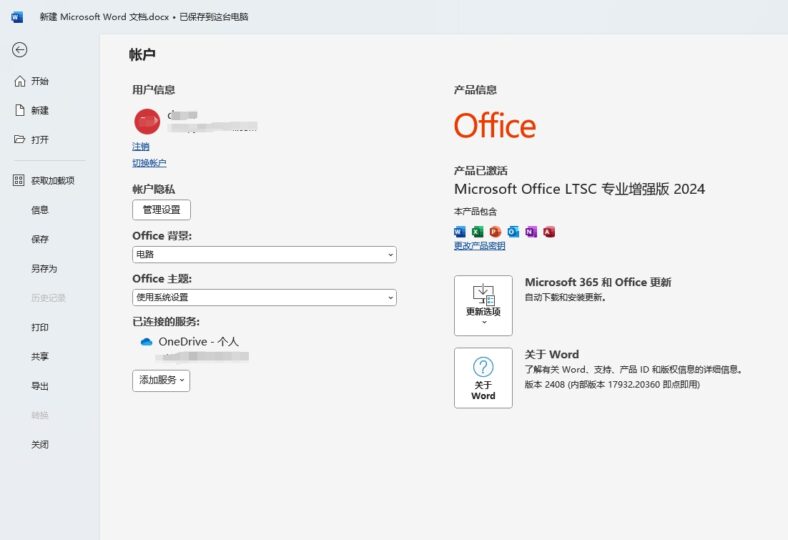Go to 打印 in the sidebar

click(40, 327)
